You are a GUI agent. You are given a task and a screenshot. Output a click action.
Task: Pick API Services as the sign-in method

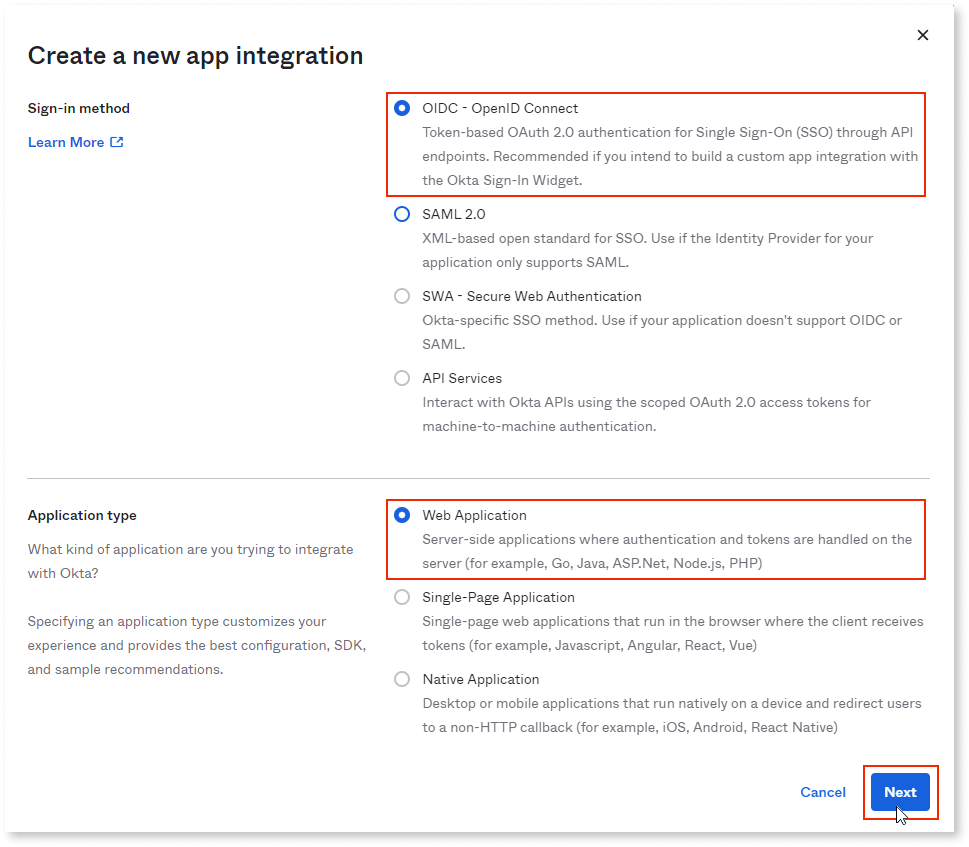coord(403,378)
